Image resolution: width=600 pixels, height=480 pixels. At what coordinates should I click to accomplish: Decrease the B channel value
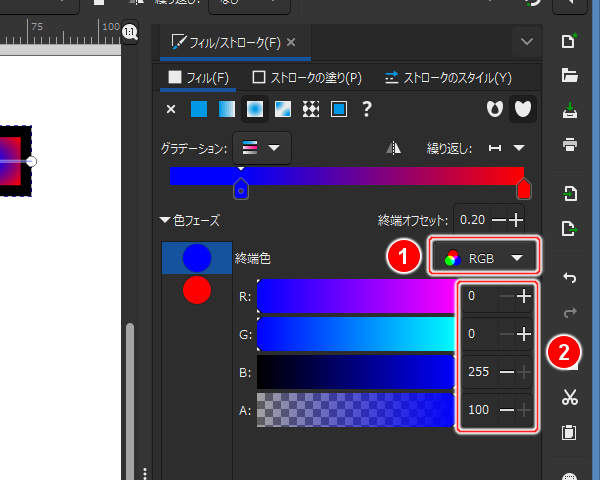coord(507,372)
